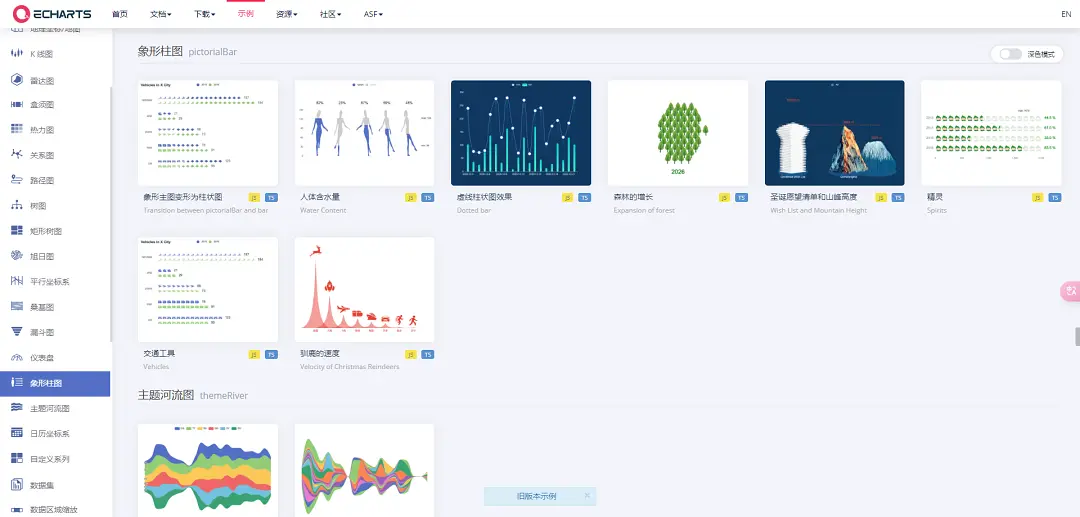1080x517 pixels.
Task: Open TS badge for 驯鹿的速度 example
Action: [428, 355]
